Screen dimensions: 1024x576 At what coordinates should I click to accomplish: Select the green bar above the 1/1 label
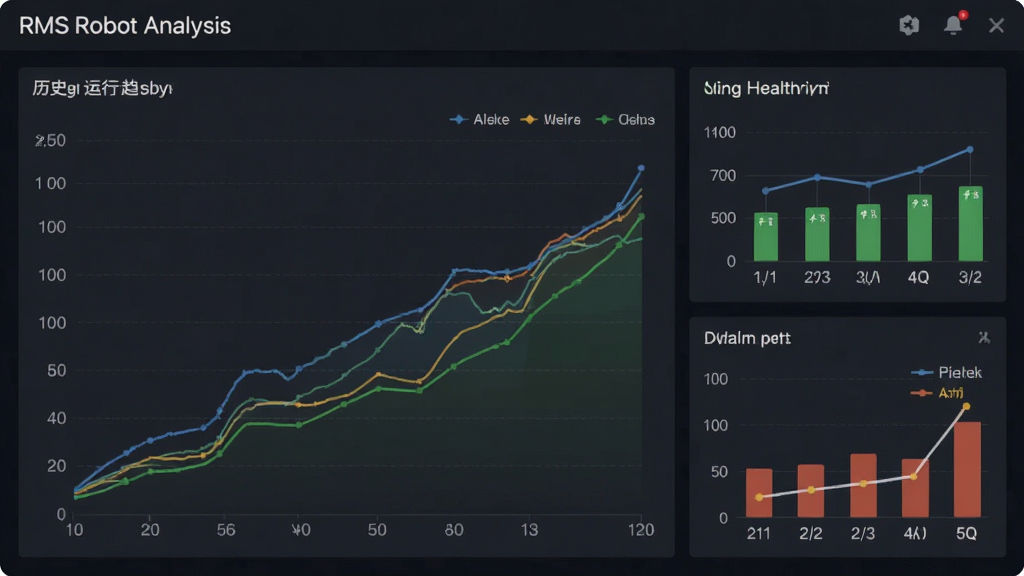(765, 237)
